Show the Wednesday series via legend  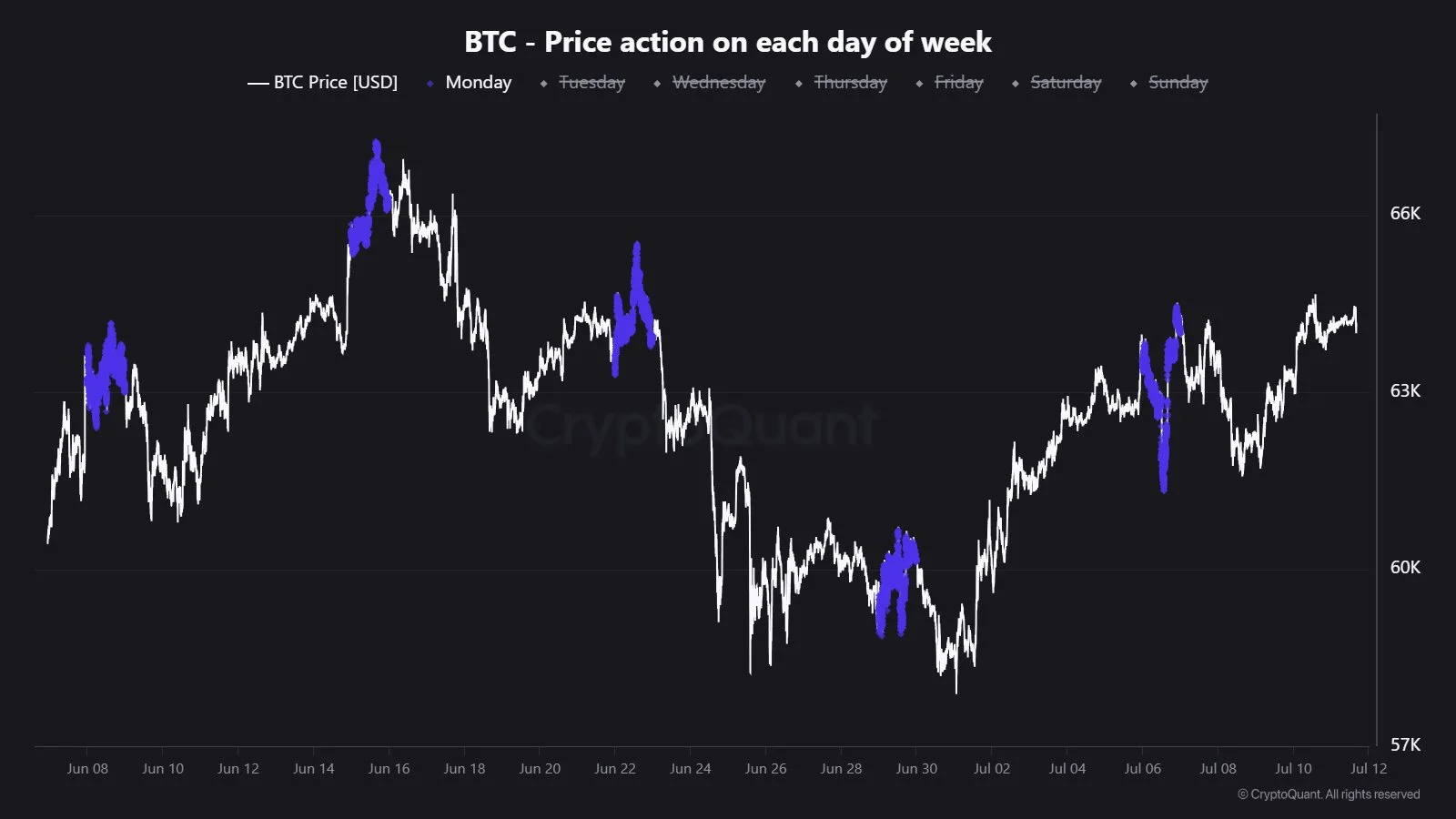point(710,83)
